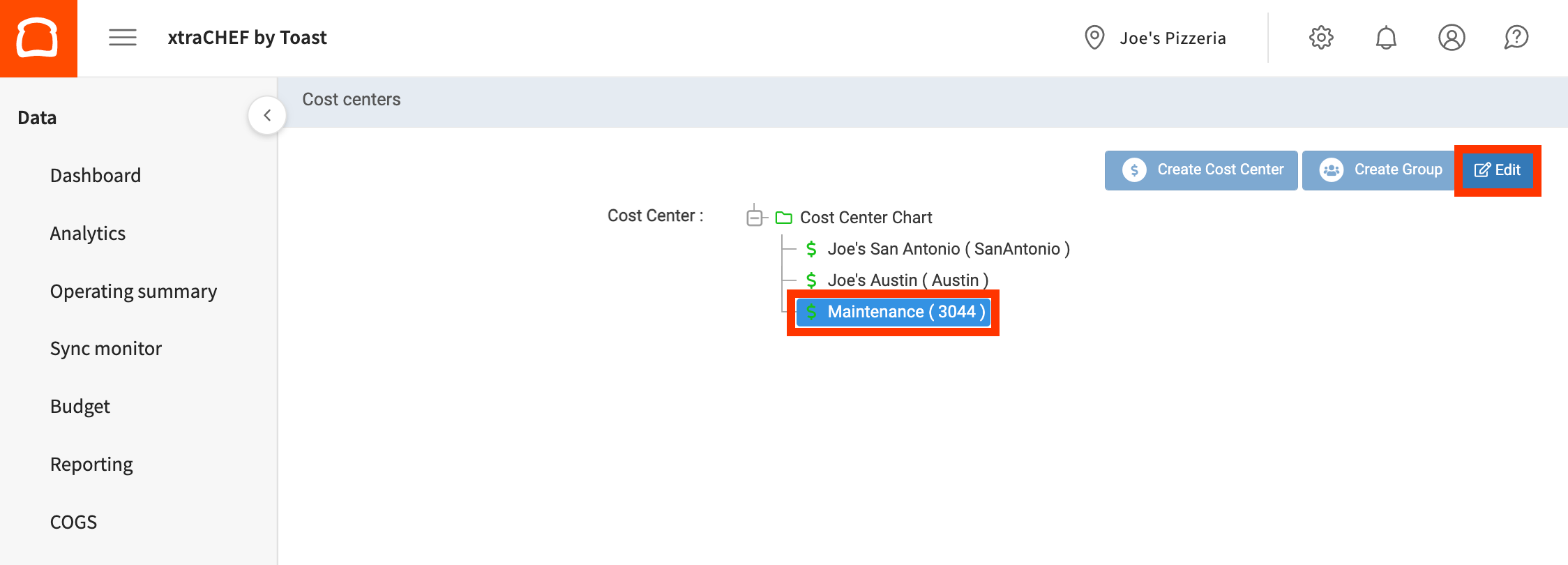Select Maintenance (3044) cost center
The height and width of the screenshot is (565, 1568).
(x=905, y=312)
